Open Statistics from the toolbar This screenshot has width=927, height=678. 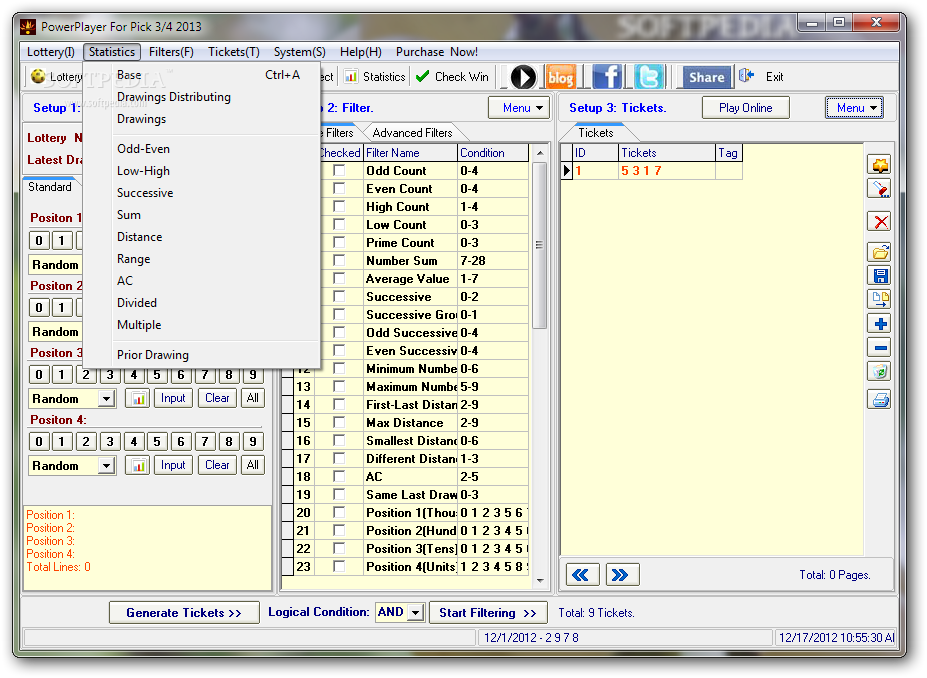[x=375, y=77]
